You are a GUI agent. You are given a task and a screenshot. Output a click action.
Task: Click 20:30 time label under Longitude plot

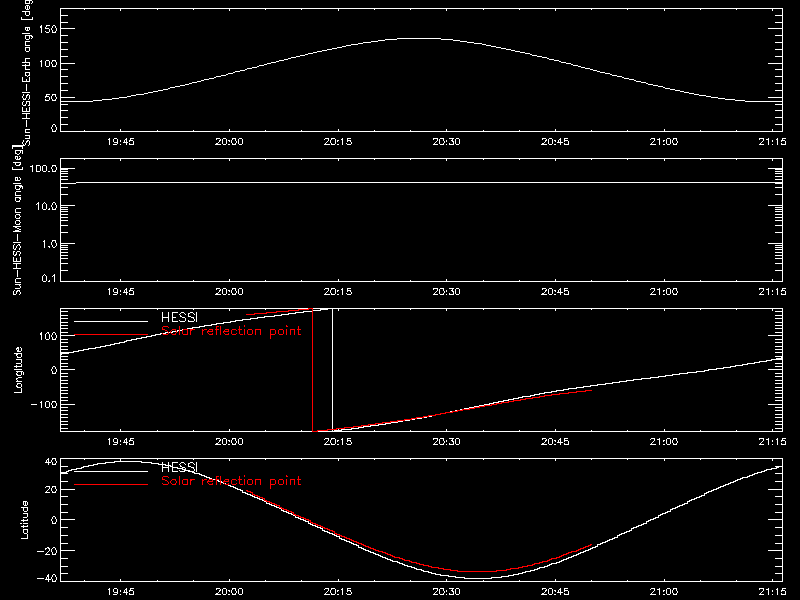446,442
